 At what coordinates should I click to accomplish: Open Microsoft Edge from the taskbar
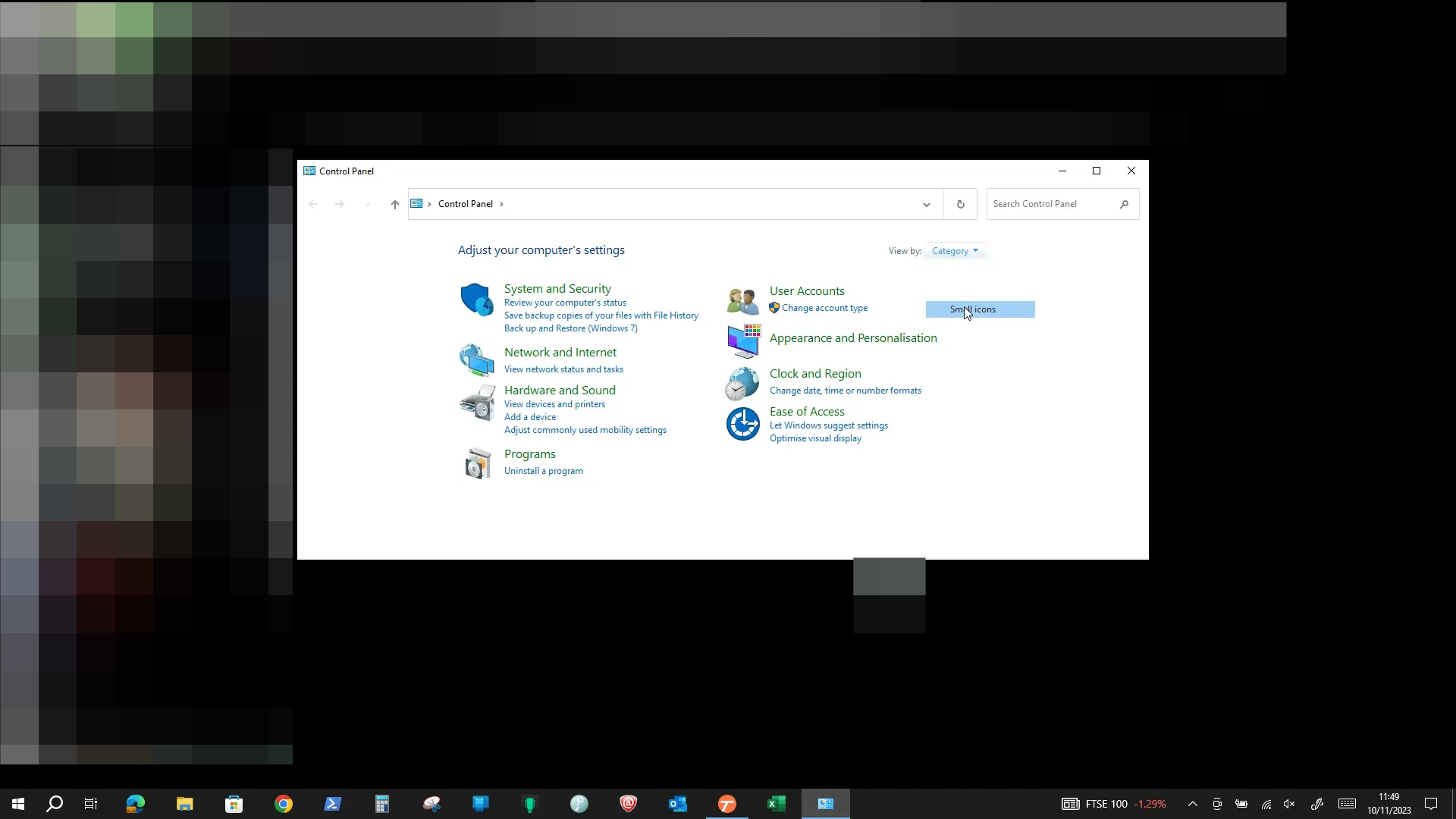136,804
